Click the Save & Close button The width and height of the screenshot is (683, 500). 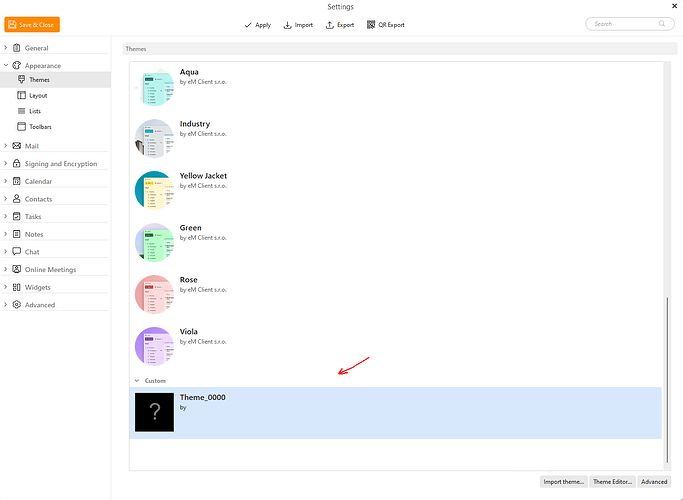click(32, 24)
